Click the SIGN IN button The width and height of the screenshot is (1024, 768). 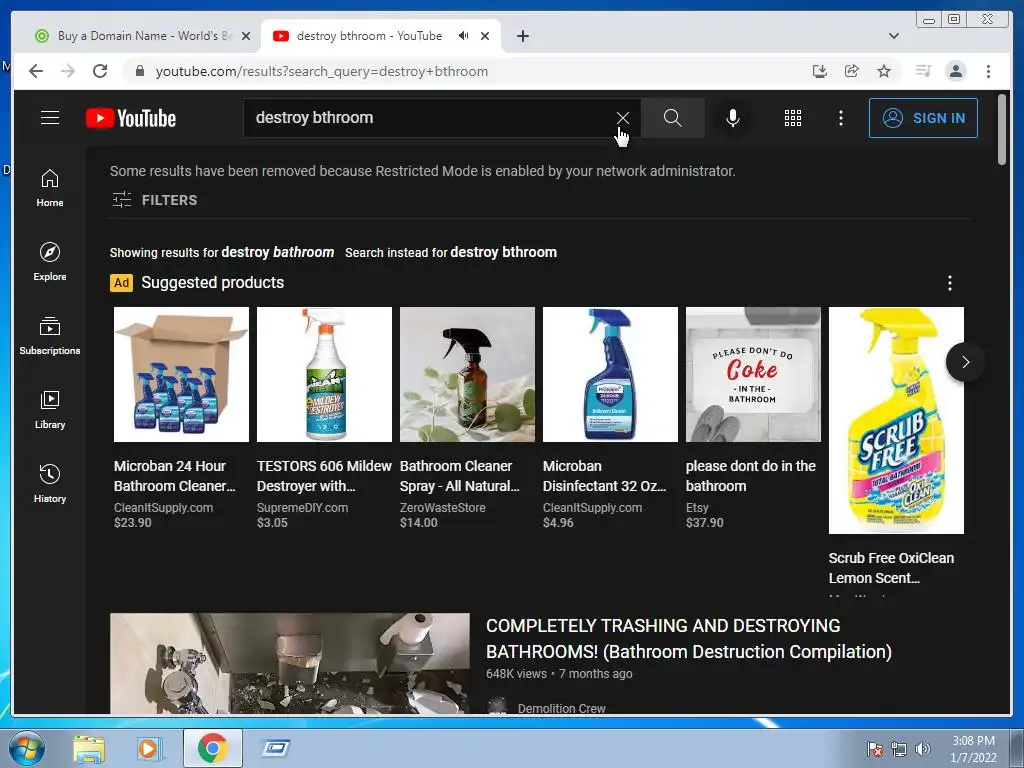pos(923,118)
